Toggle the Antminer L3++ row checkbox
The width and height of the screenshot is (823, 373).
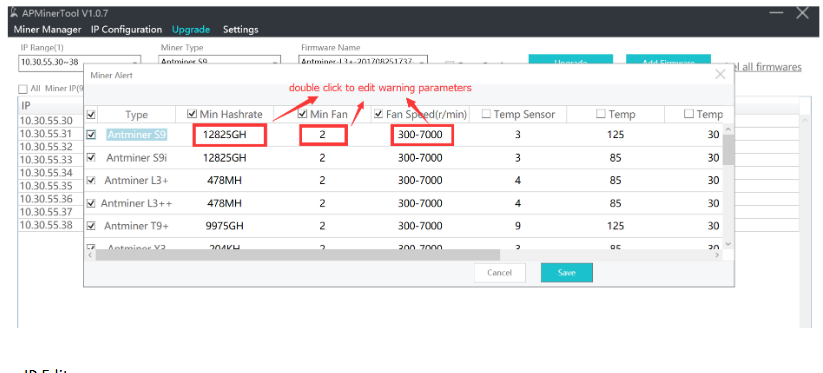point(91,203)
